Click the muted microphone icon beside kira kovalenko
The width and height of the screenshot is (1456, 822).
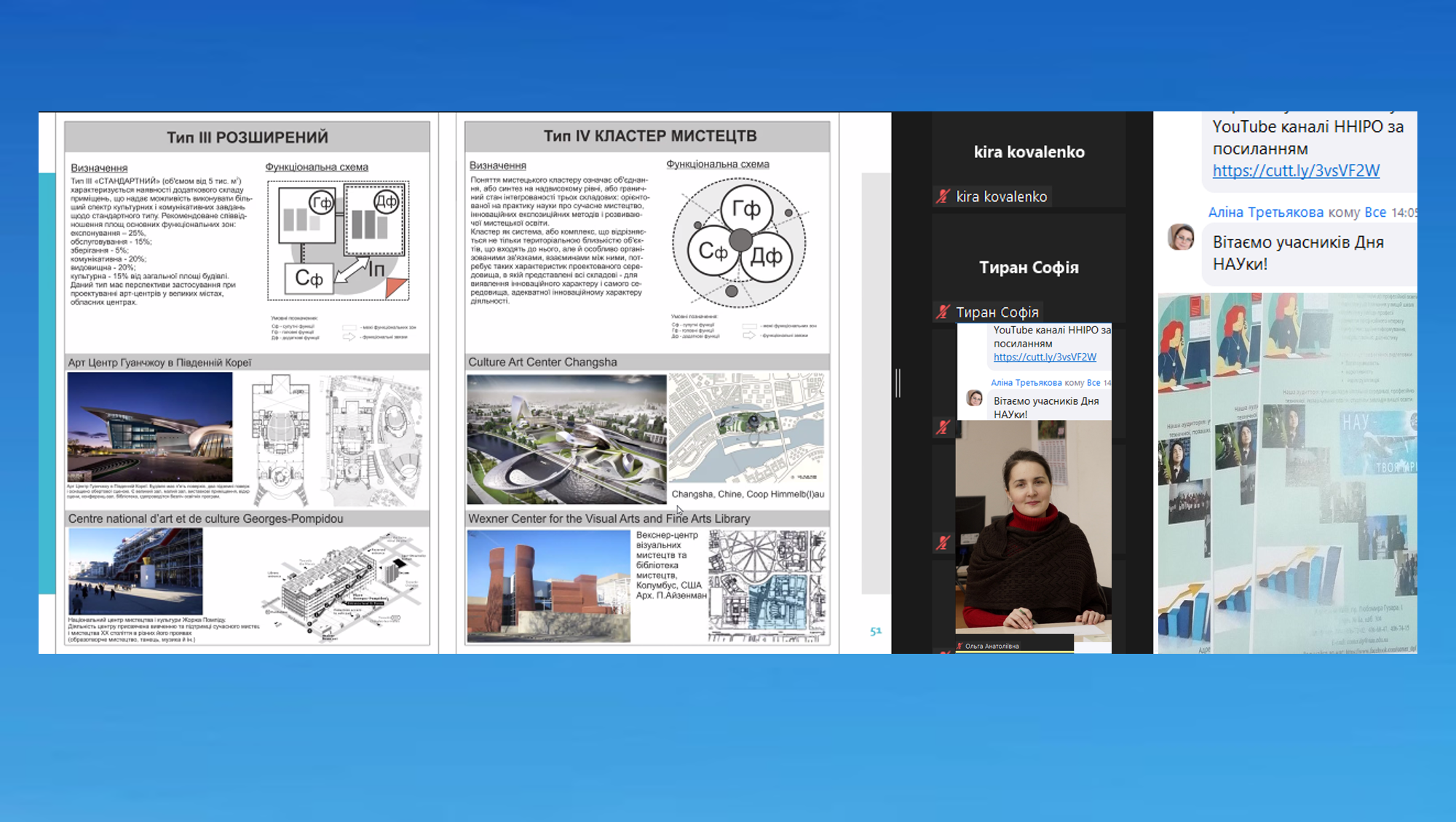(x=943, y=196)
